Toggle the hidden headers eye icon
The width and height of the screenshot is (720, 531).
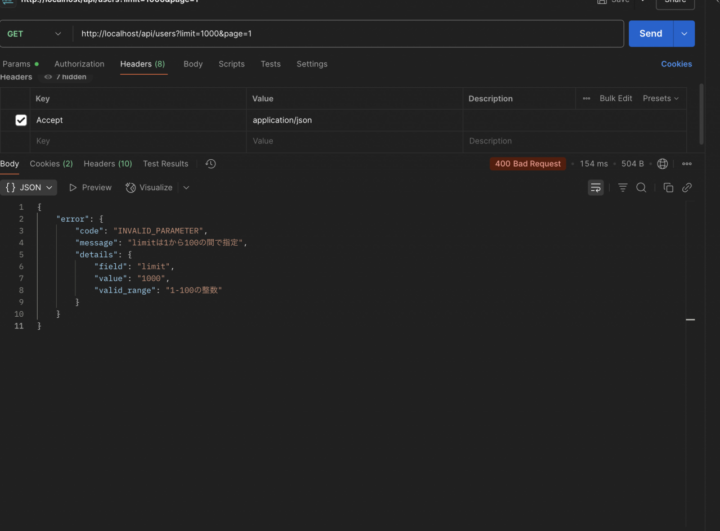[x=48, y=77]
